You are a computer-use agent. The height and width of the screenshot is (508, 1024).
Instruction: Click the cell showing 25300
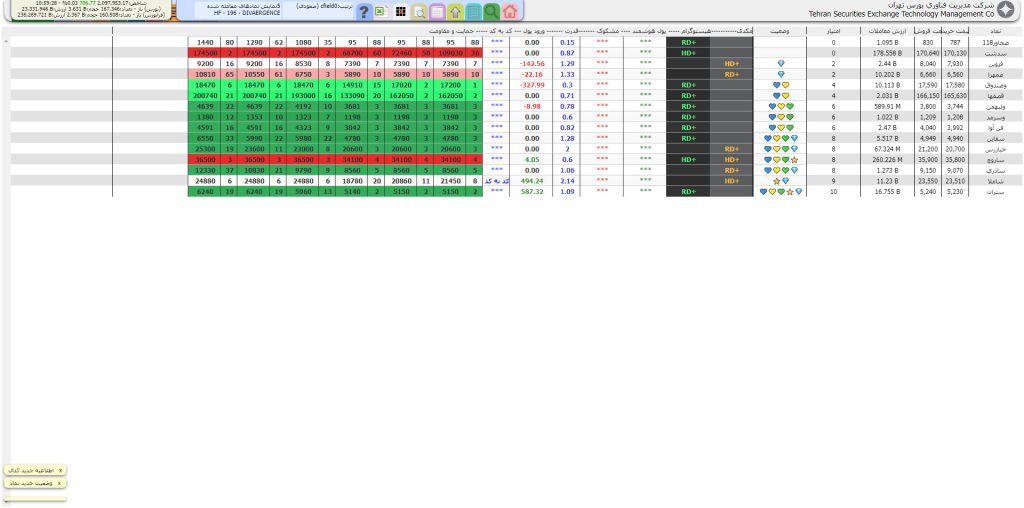point(204,149)
